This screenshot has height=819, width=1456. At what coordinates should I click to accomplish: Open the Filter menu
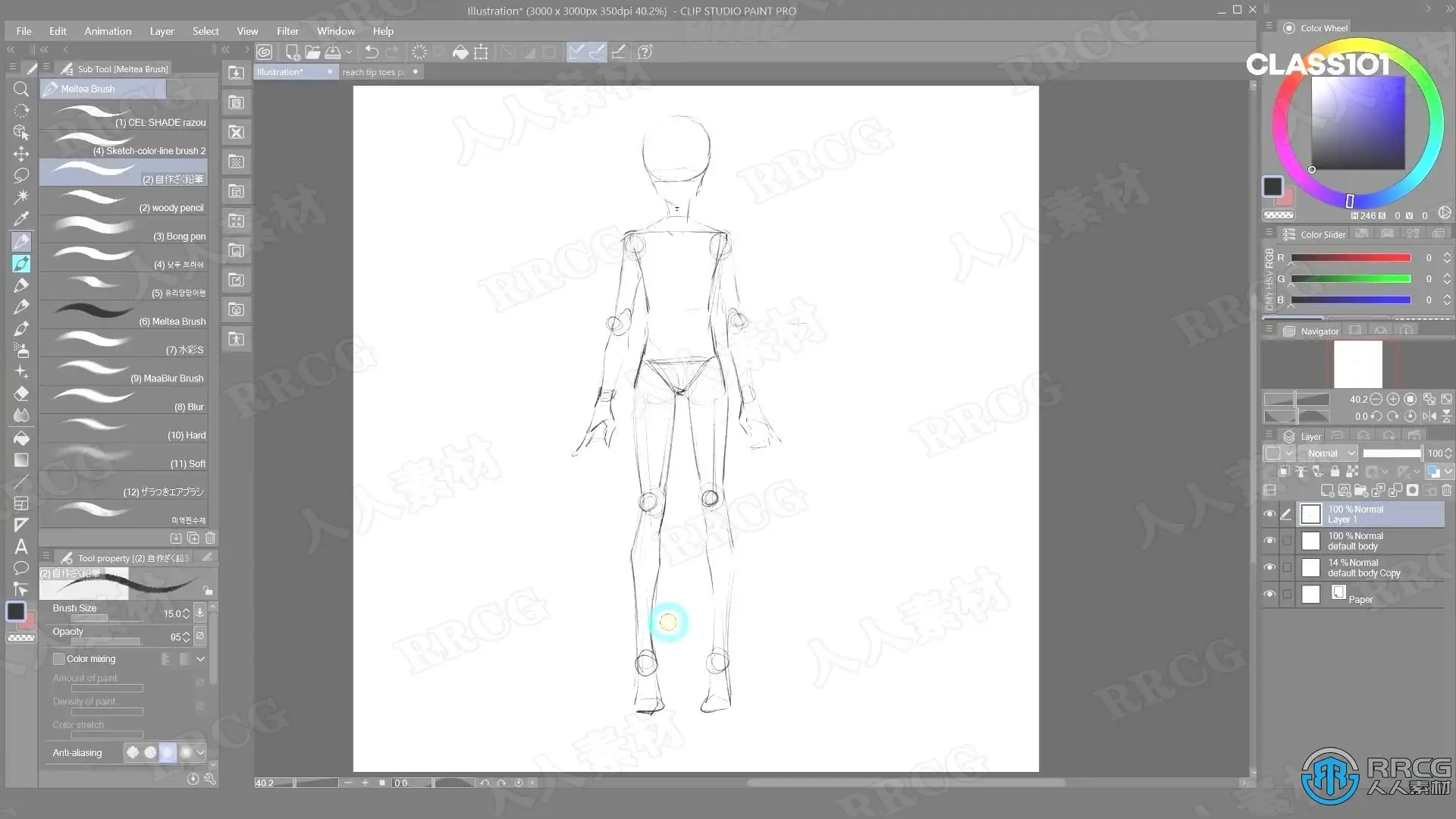point(287,31)
